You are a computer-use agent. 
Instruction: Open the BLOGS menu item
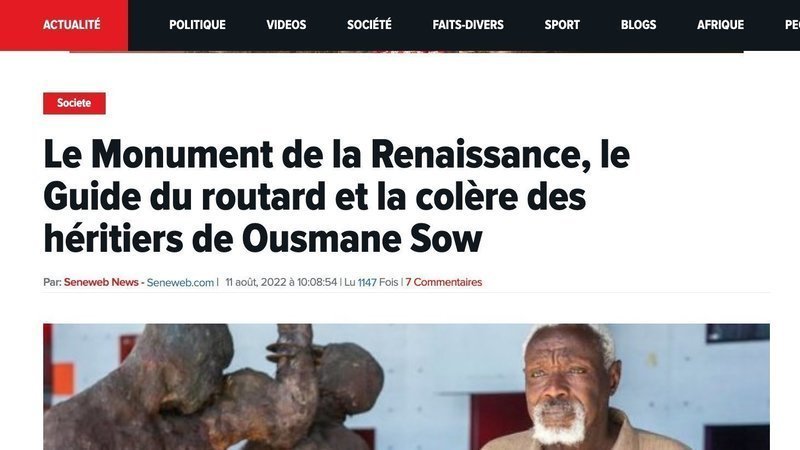[x=638, y=25]
